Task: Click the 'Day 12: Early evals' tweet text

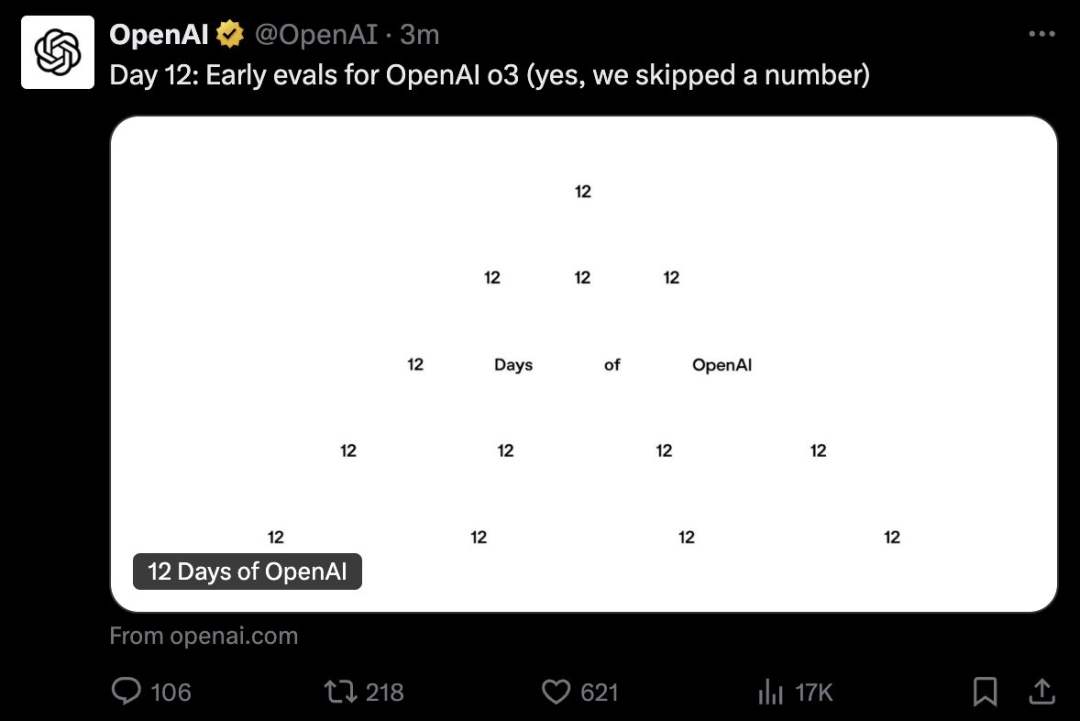Action: (489, 75)
